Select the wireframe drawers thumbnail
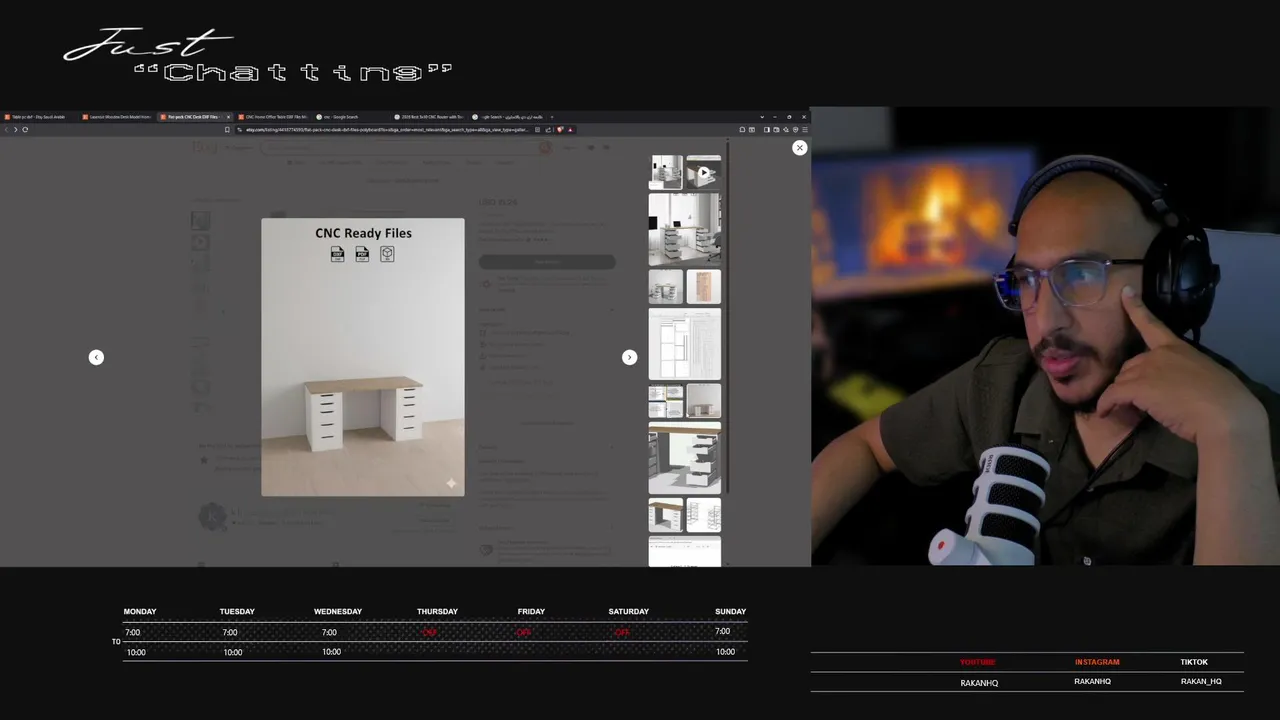The height and width of the screenshot is (720, 1280). coord(704,515)
